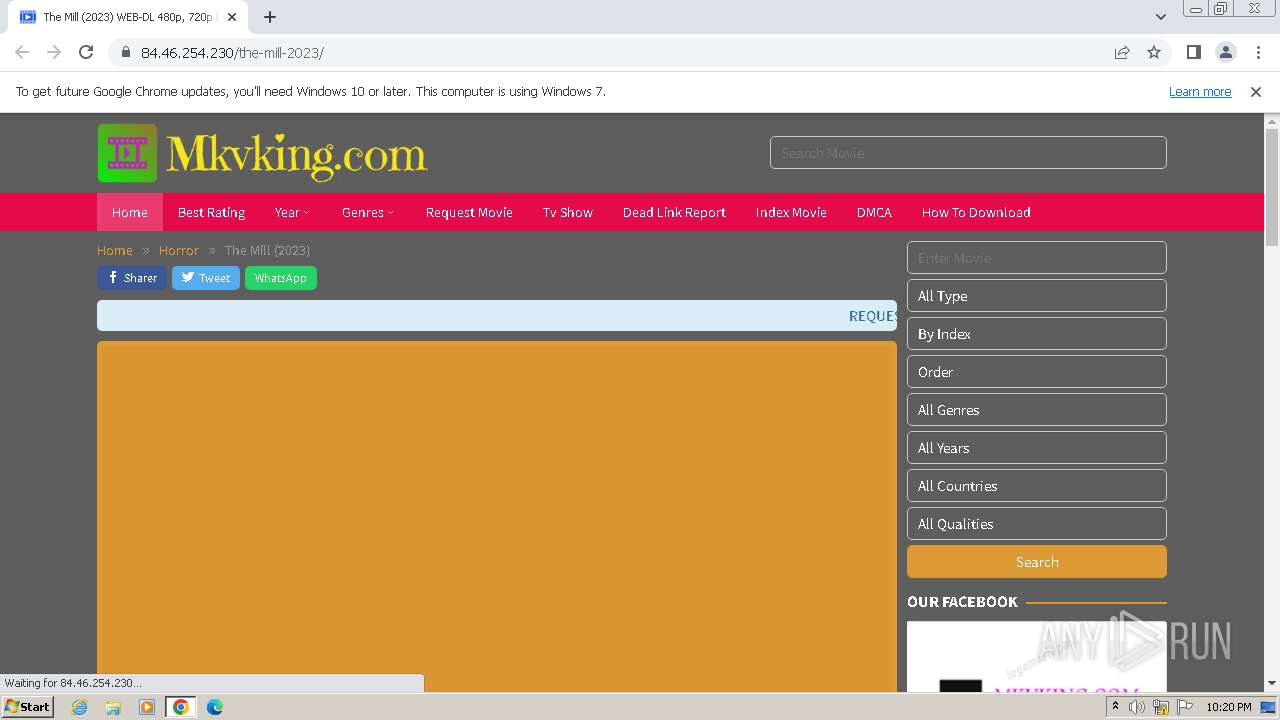Open the Index Movie page
This screenshot has height=720, width=1280.
click(791, 212)
